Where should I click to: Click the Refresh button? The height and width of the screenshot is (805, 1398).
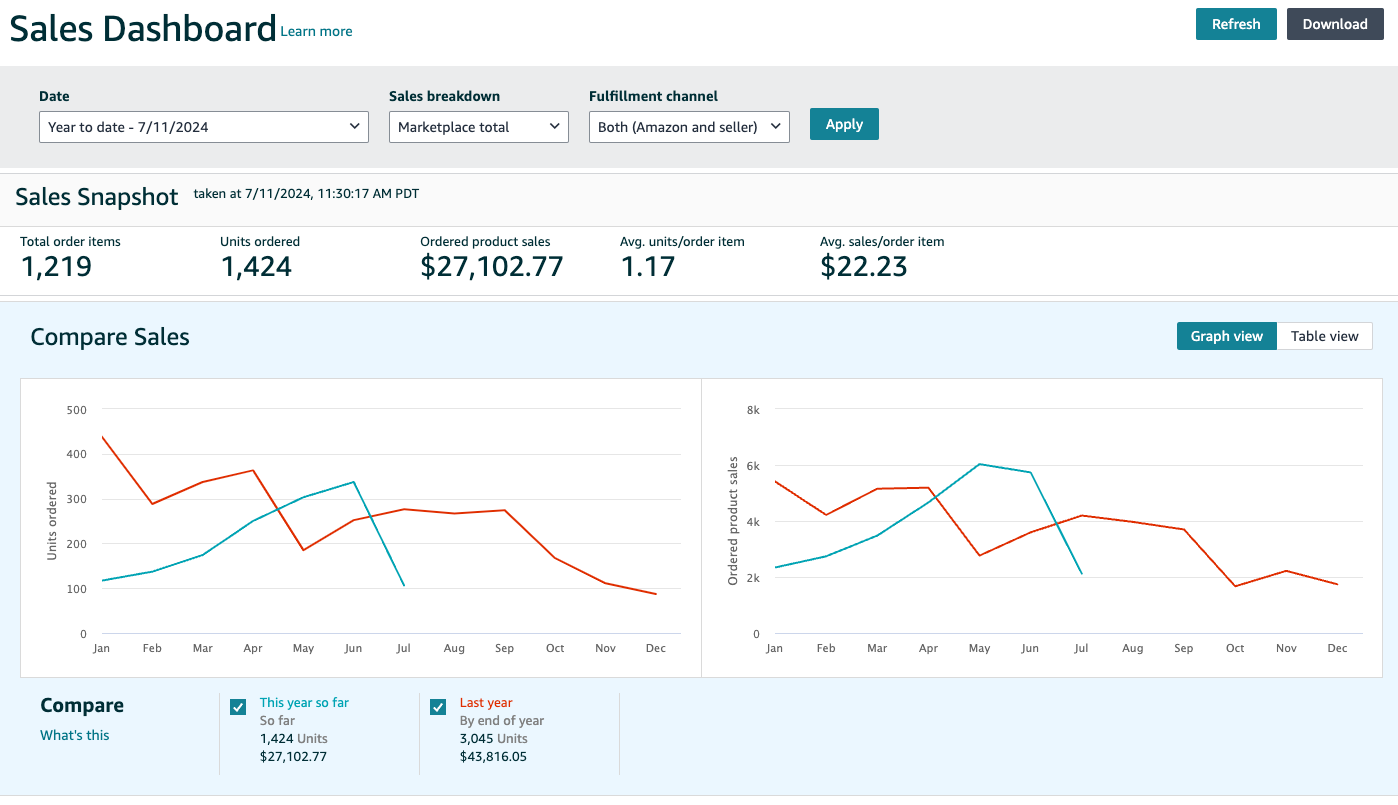pyautogui.click(x=1236, y=24)
